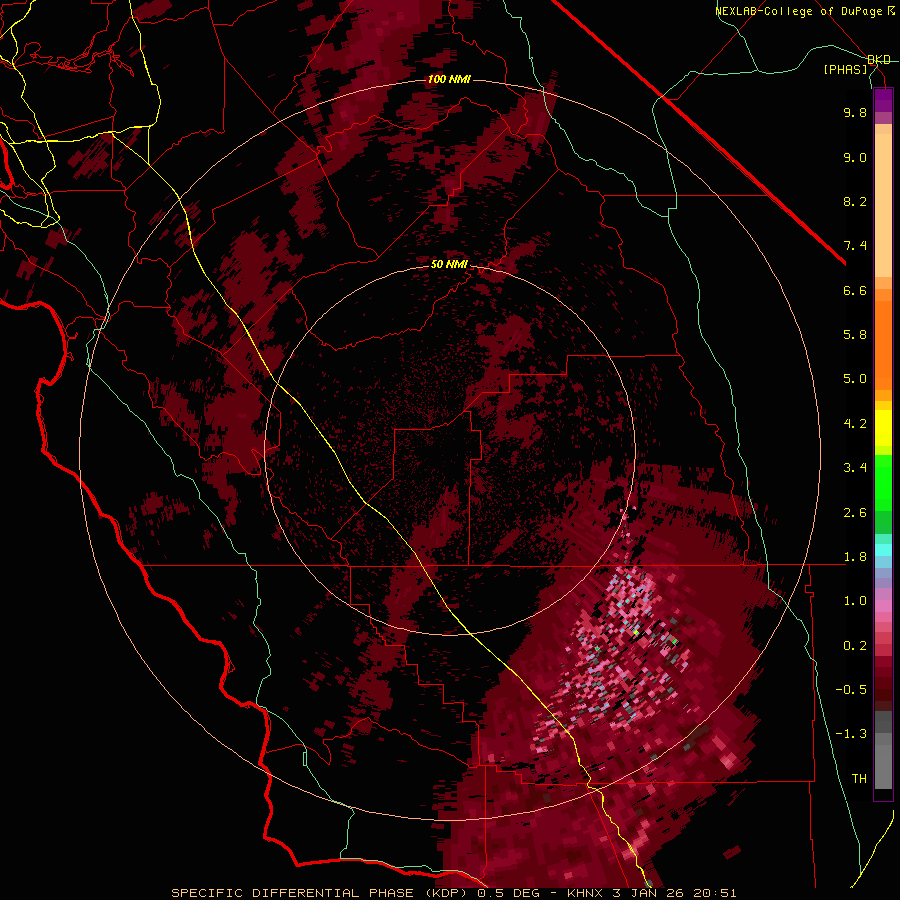Select the 2.6 scale value
The image size is (900, 900).
click(855, 513)
